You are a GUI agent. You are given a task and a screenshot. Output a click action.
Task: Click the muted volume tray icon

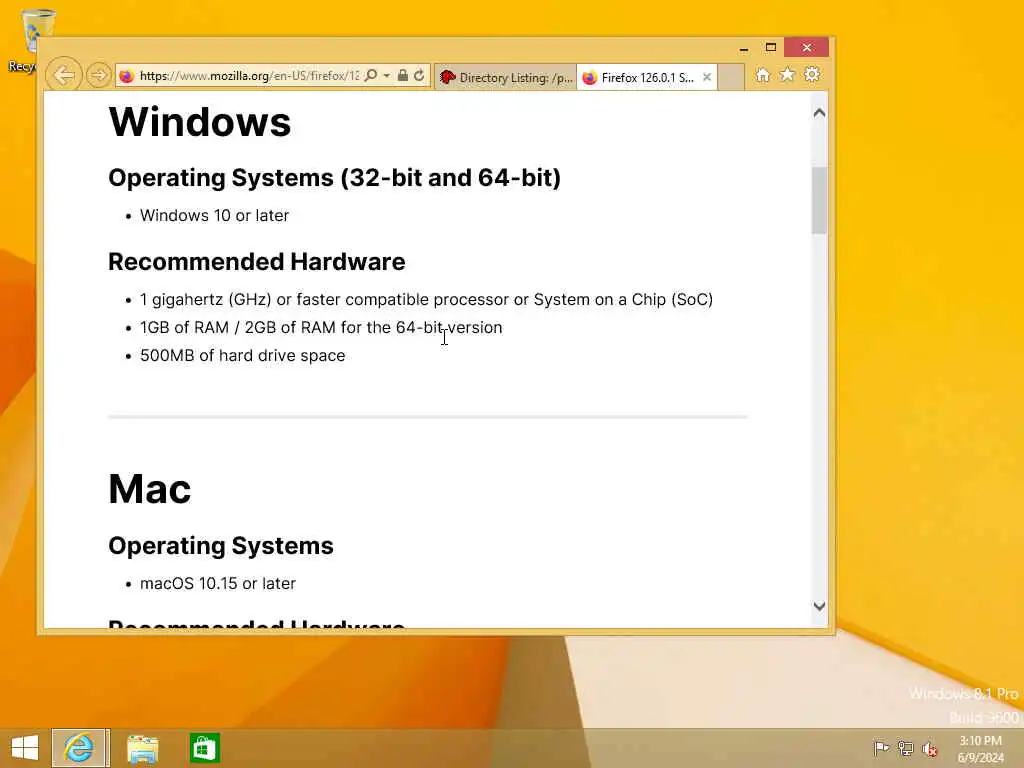click(x=929, y=749)
